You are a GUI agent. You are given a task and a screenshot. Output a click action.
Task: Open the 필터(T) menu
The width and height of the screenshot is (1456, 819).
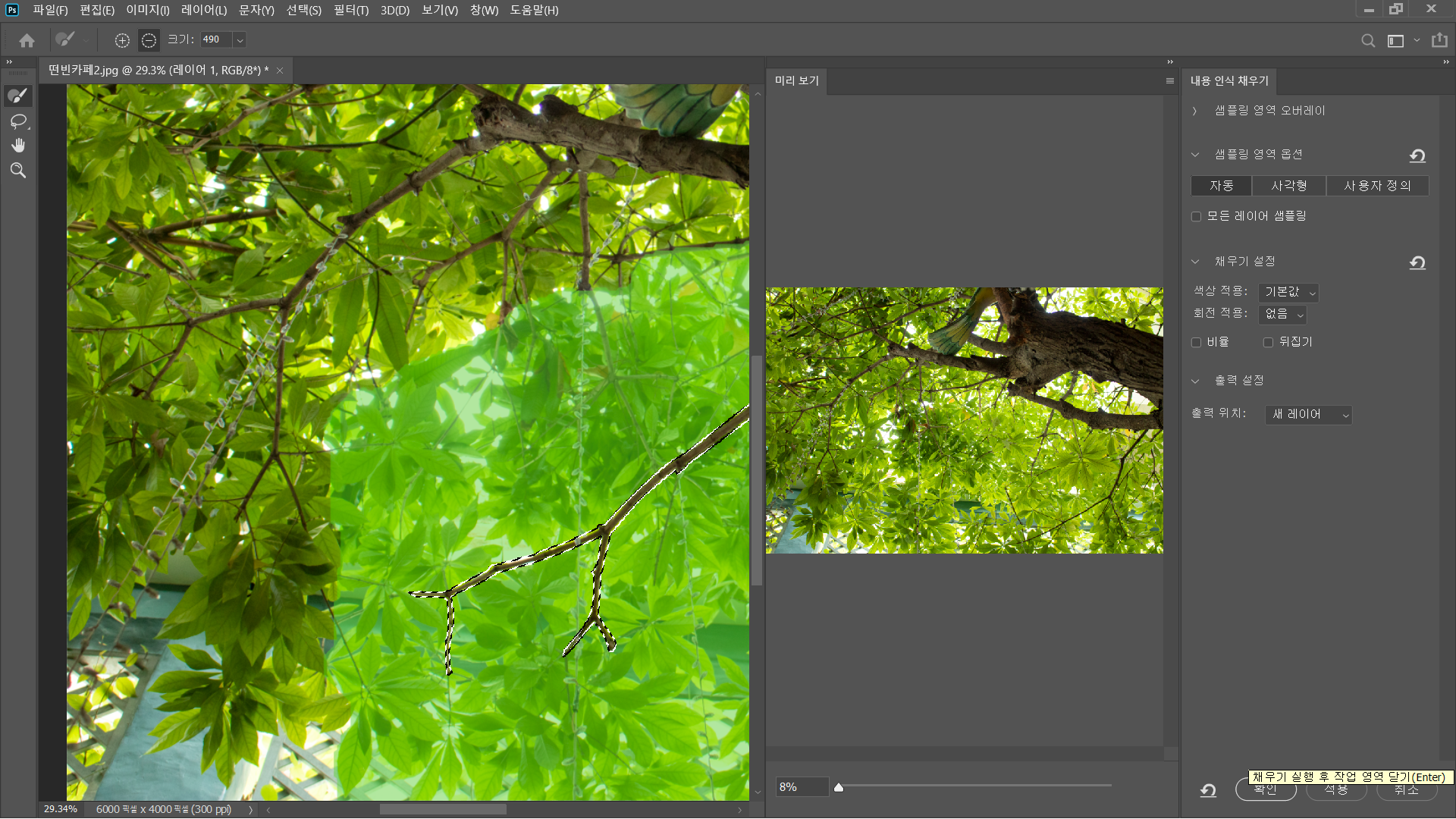pyautogui.click(x=350, y=10)
